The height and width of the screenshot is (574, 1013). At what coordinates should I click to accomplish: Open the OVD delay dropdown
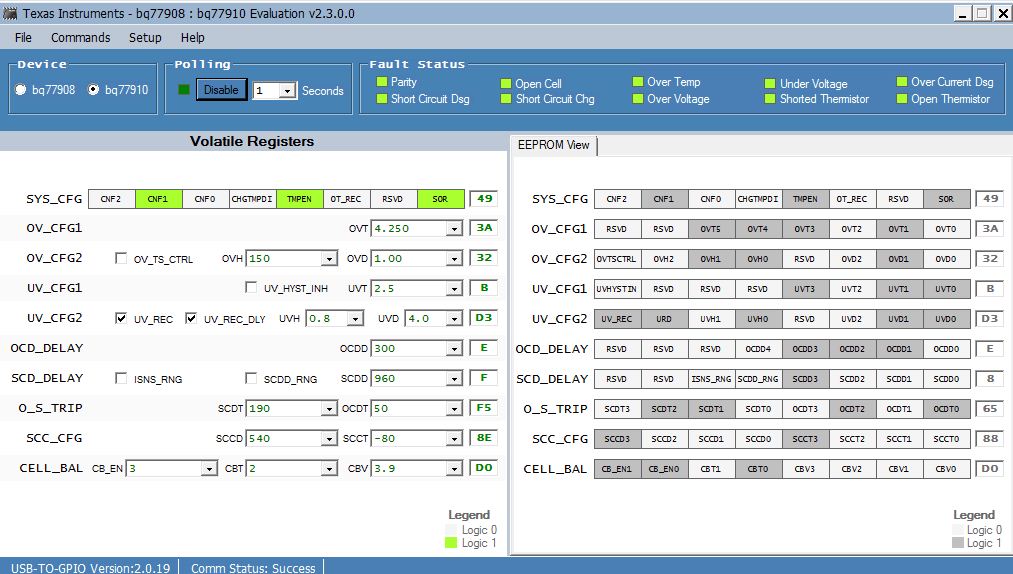(x=454, y=259)
